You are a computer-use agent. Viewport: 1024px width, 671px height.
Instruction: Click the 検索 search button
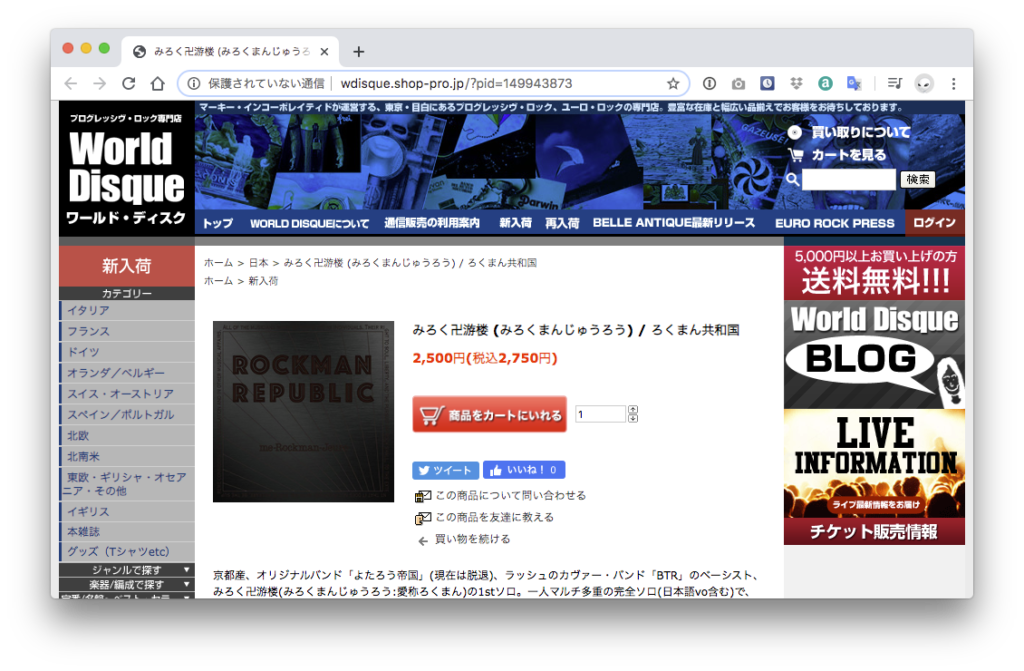(918, 180)
